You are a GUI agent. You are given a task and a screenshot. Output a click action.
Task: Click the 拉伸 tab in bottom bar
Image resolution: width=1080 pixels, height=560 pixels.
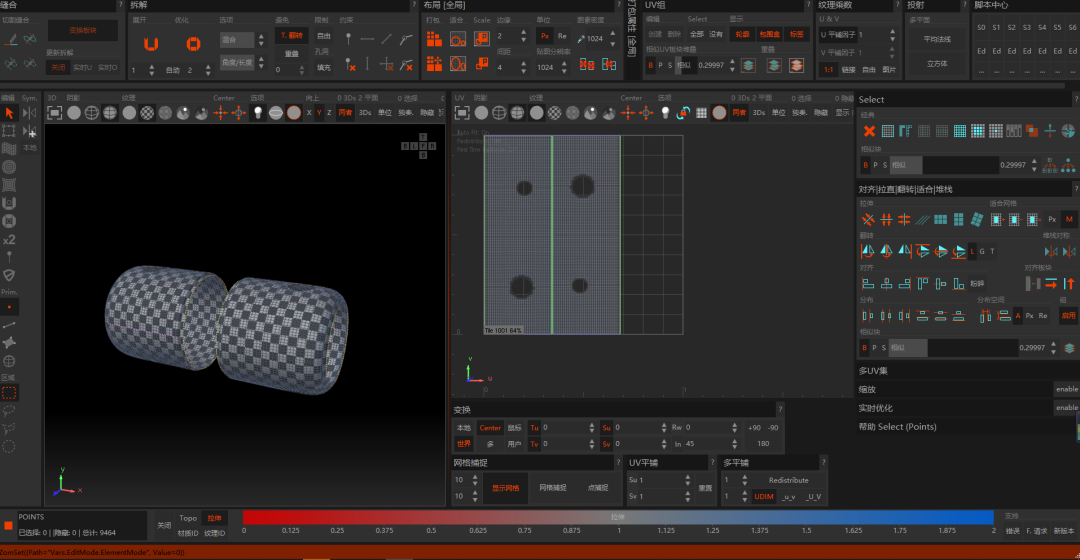tap(215, 518)
